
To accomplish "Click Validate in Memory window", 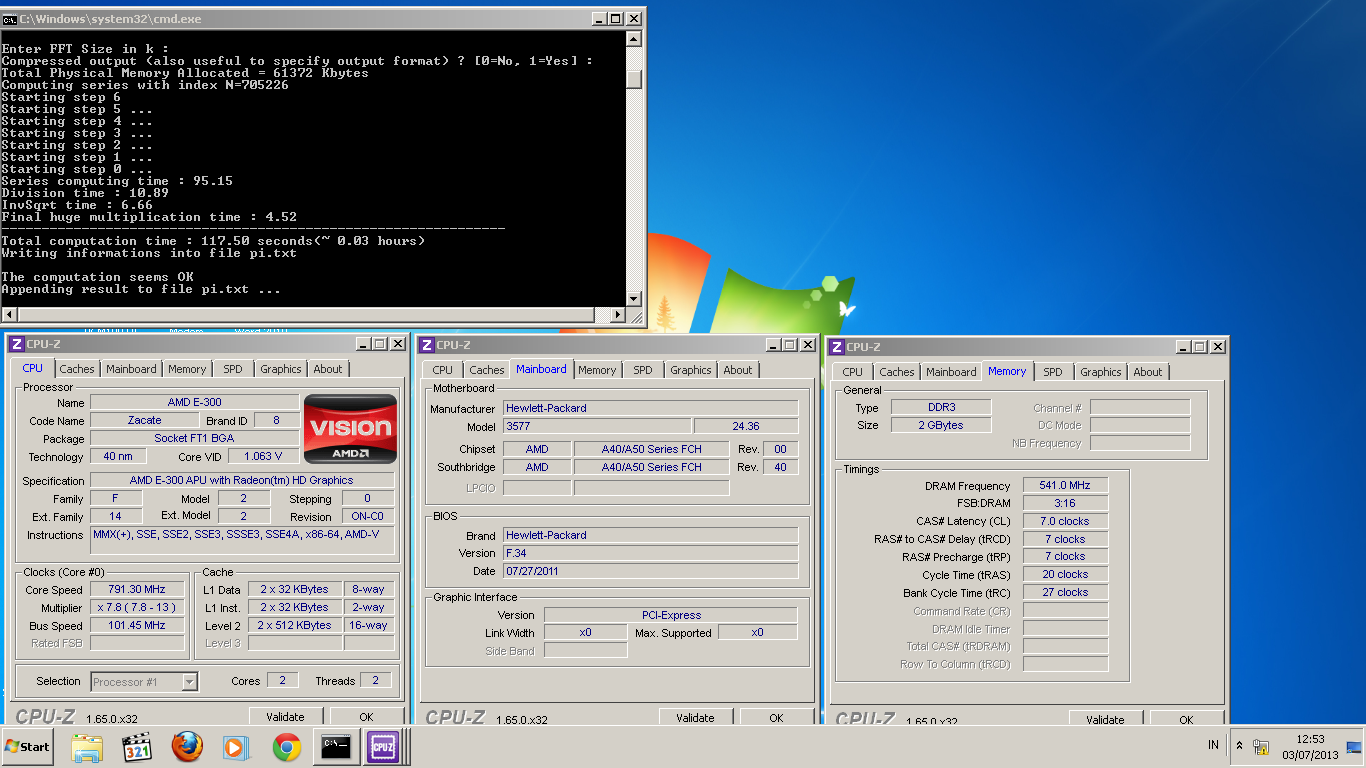I will point(1105,720).
